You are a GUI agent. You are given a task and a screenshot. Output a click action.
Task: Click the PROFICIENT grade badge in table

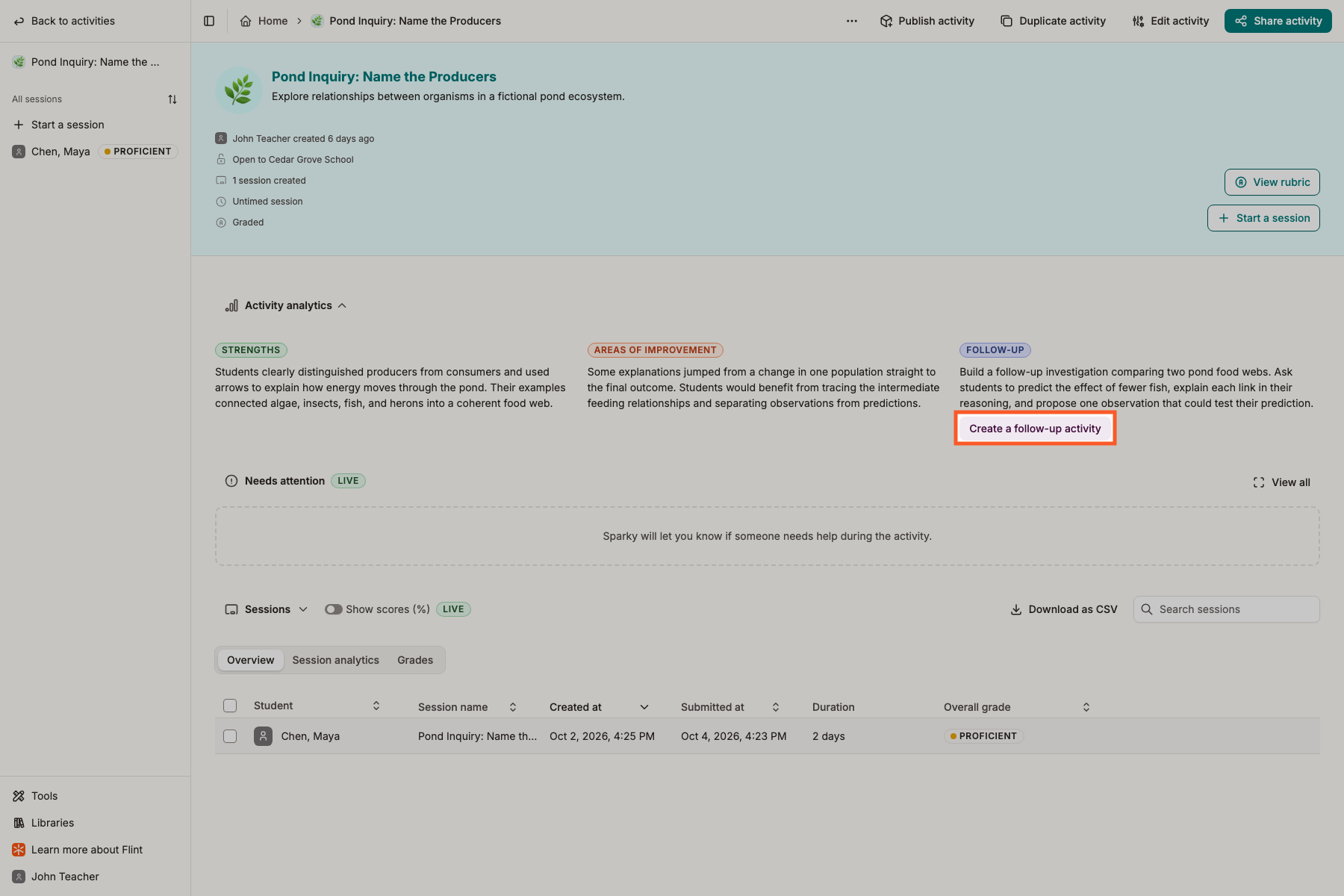coord(983,736)
